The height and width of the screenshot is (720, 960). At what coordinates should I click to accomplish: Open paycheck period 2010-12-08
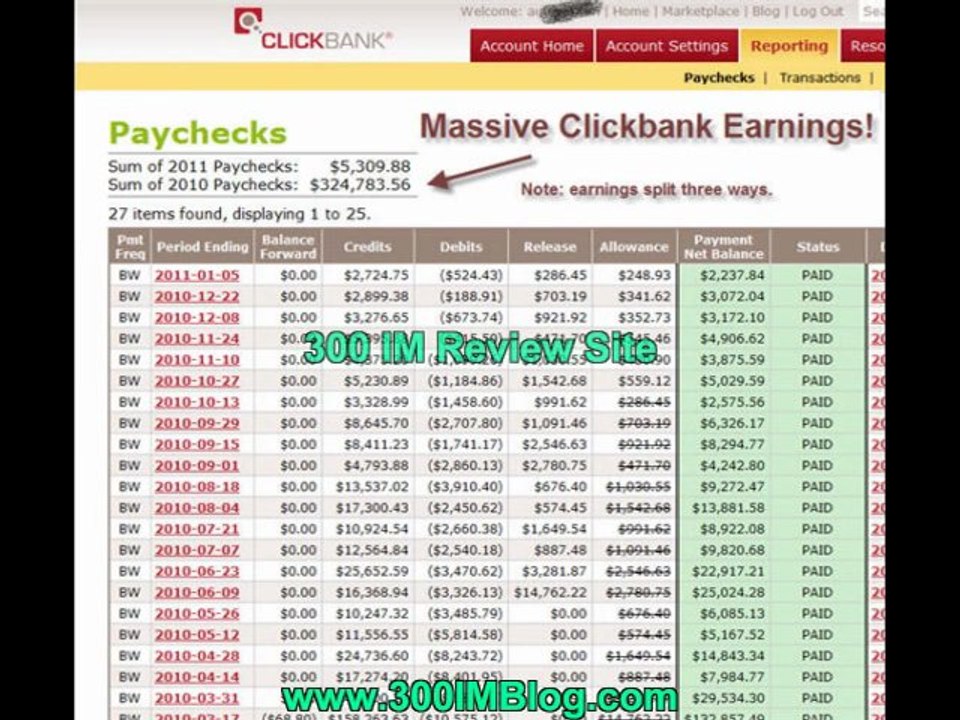click(197, 318)
